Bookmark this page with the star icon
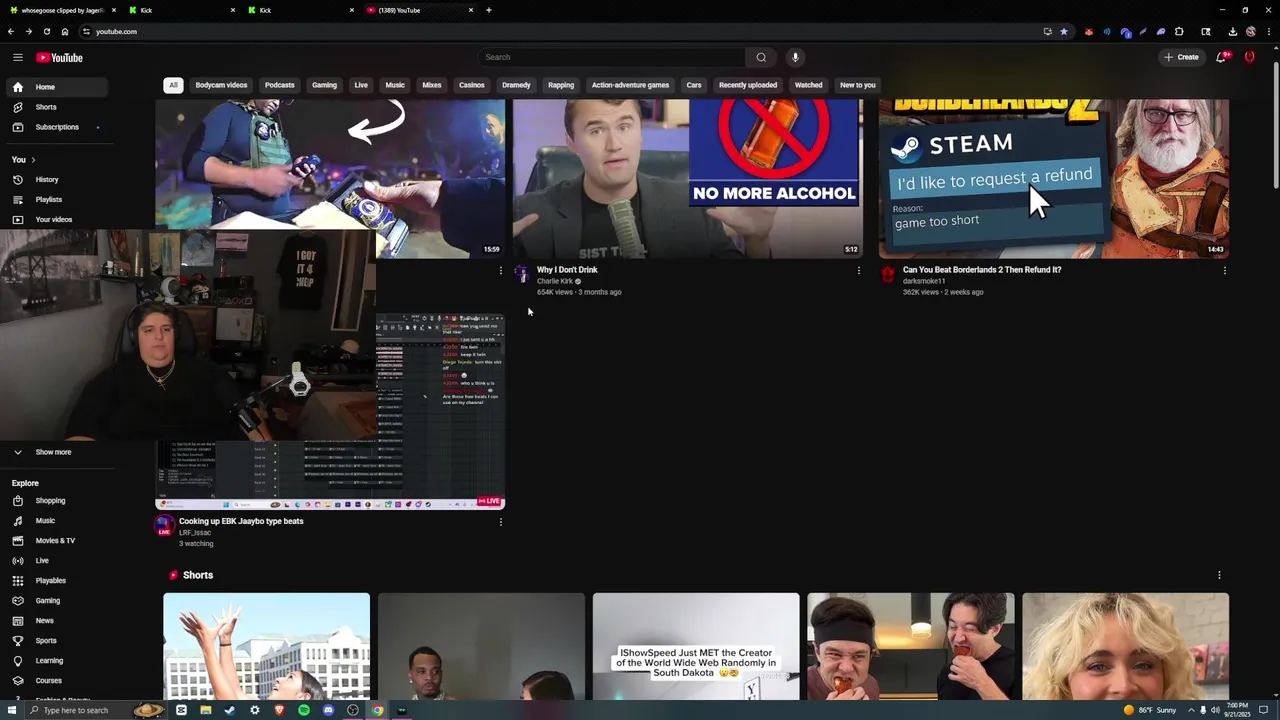 pos(1063,31)
